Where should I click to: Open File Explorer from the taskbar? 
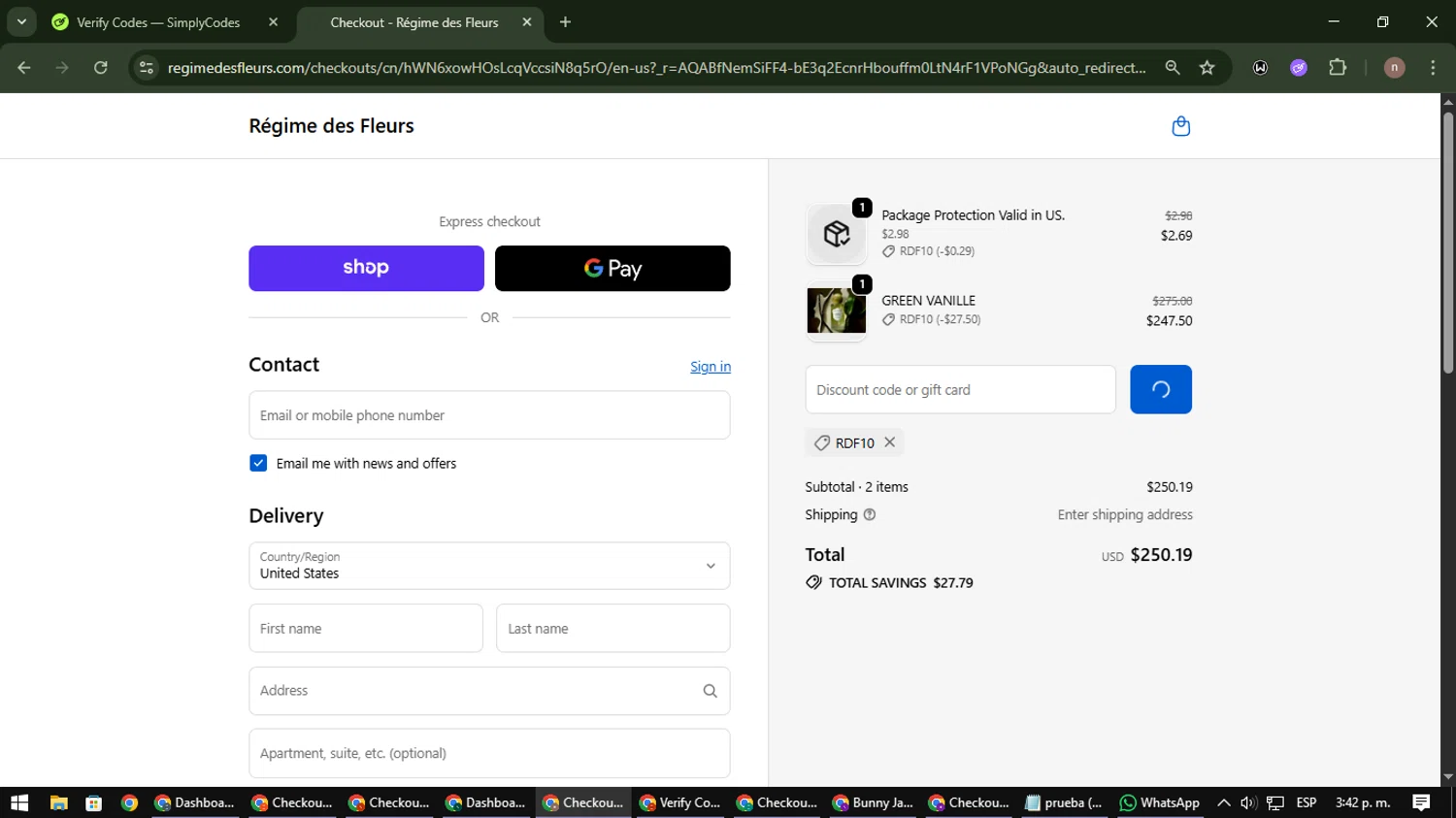[x=58, y=802]
